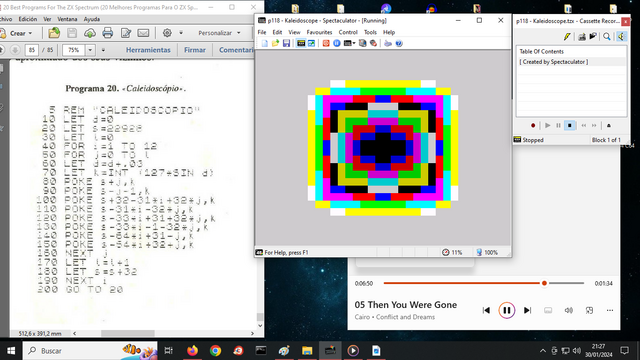The height and width of the screenshot is (360, 640).
Task: Pause the song Then You Were Gone
Action: [x=507, y=311]
